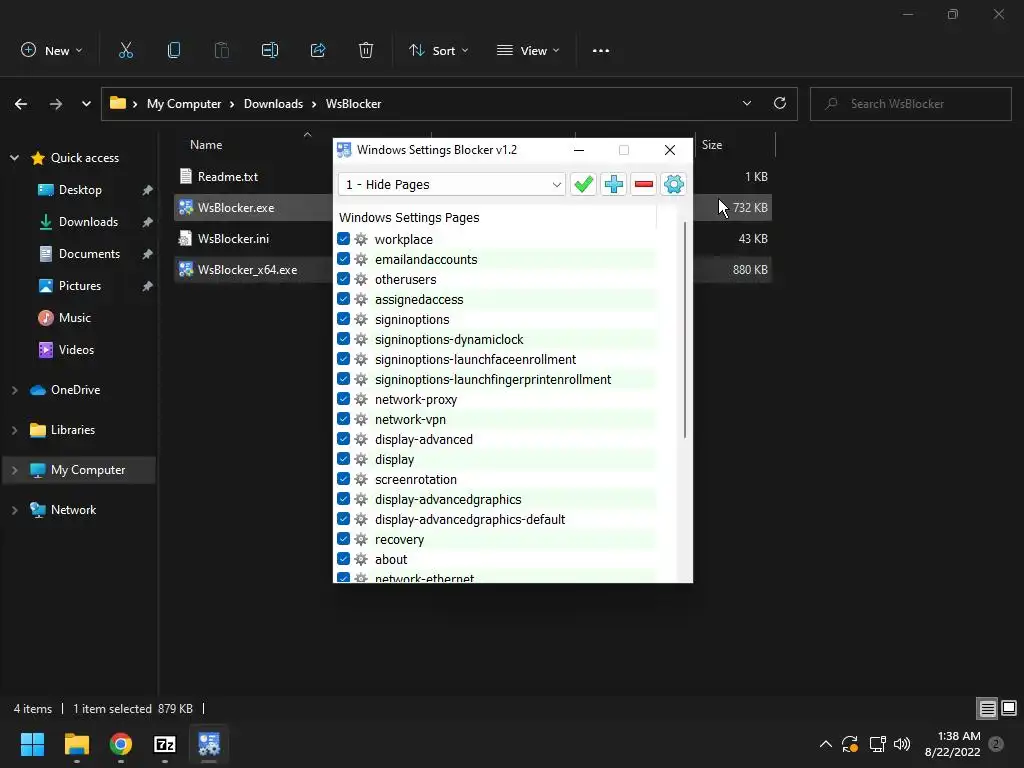Click the Copy icon in Explorer toolbar
The width and height of the screenshot is (1024, 768).
(x=174, y=50)
